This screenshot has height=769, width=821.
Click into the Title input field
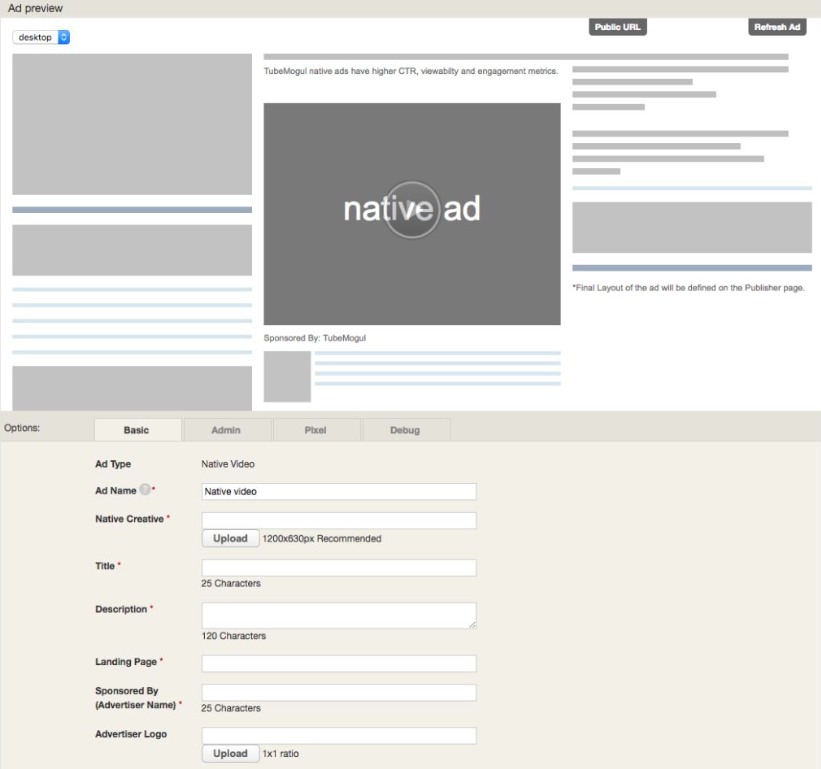click(x=339, y=567)
